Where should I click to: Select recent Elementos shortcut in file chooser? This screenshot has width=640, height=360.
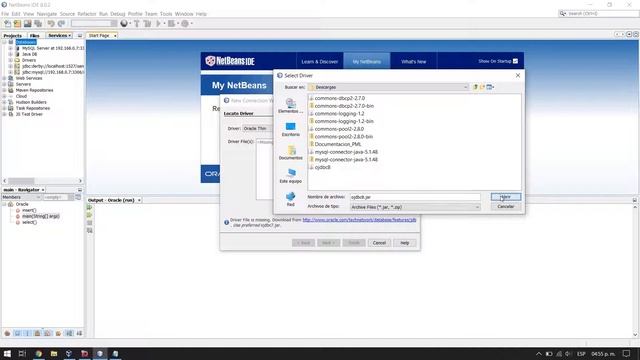click(291, 106)
